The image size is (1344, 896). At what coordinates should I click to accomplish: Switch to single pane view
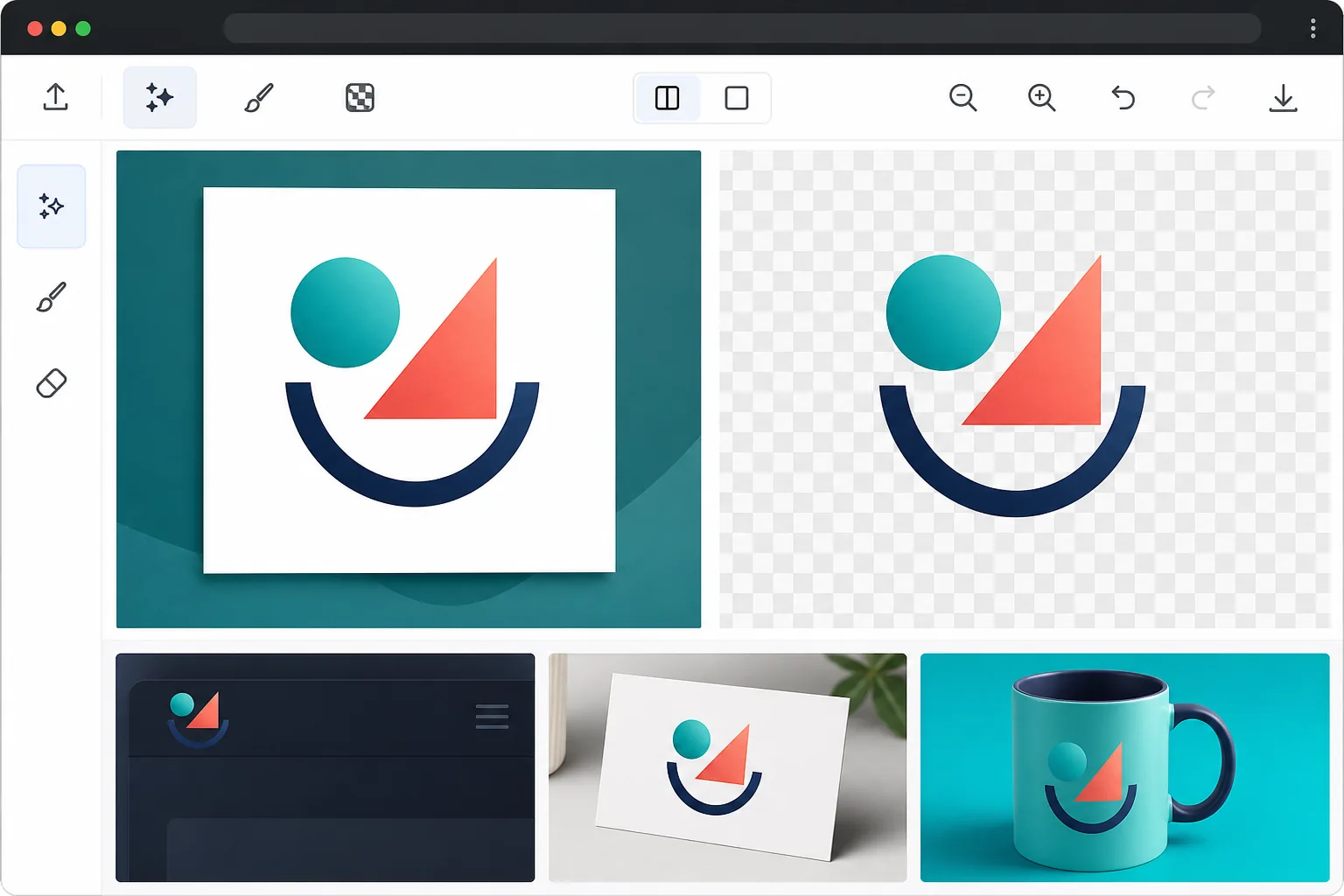point(737,98)
